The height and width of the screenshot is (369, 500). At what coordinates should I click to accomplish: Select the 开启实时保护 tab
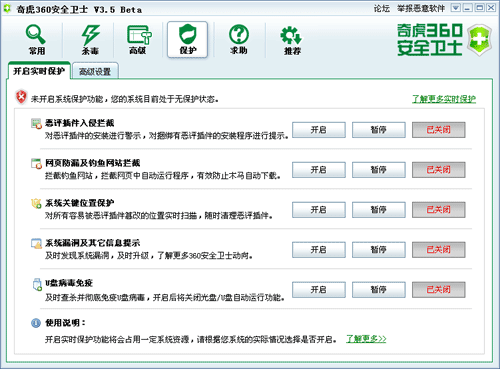[39, 71]
